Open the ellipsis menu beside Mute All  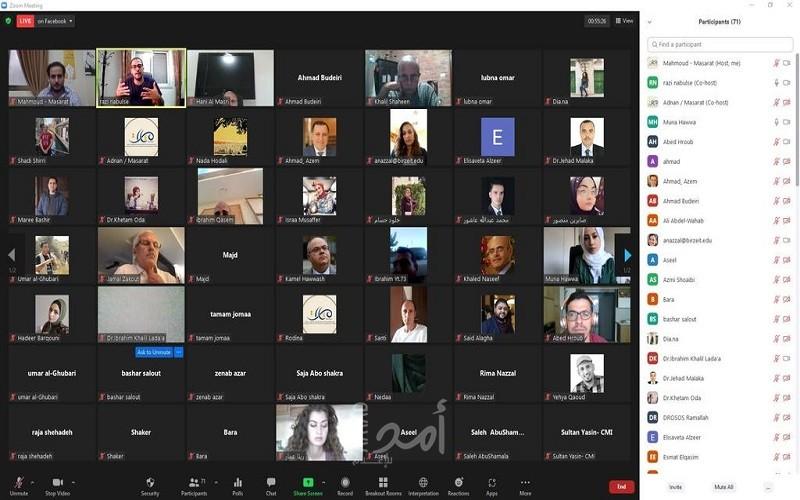[x=767, y=487]
